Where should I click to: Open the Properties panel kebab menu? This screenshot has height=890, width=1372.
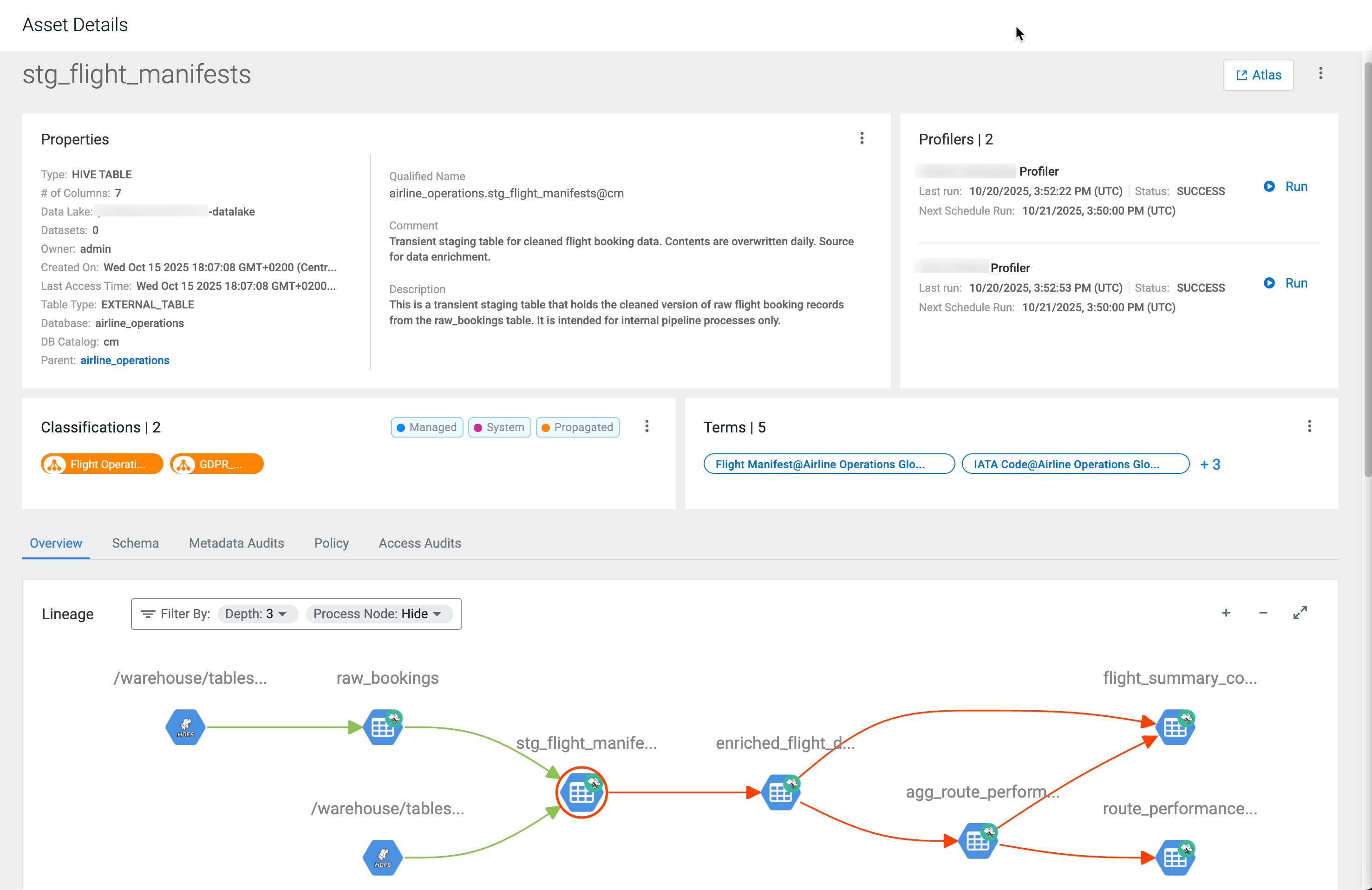pyautogui.click(x=861, y=138)
